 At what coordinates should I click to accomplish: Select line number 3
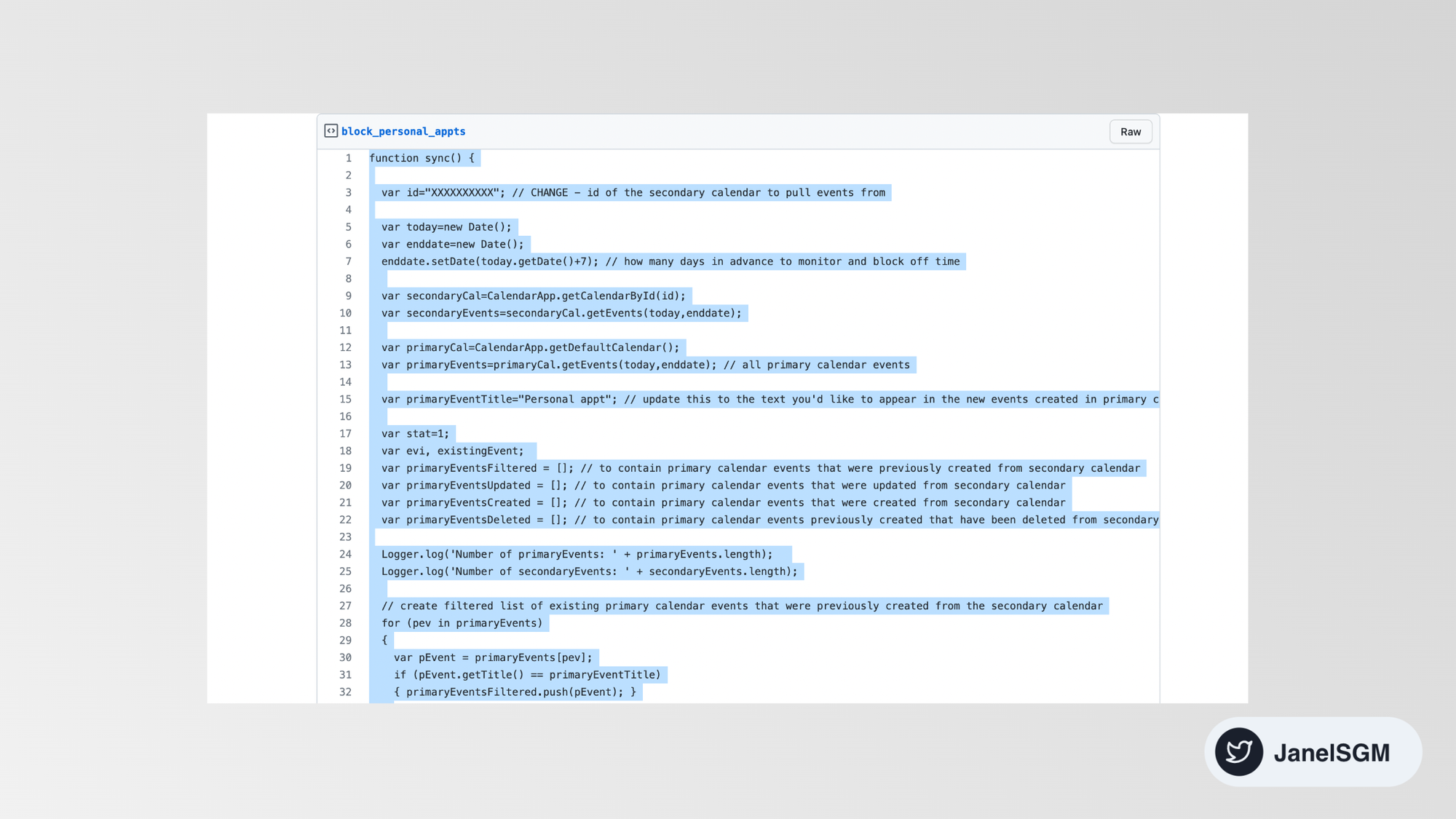349,193
